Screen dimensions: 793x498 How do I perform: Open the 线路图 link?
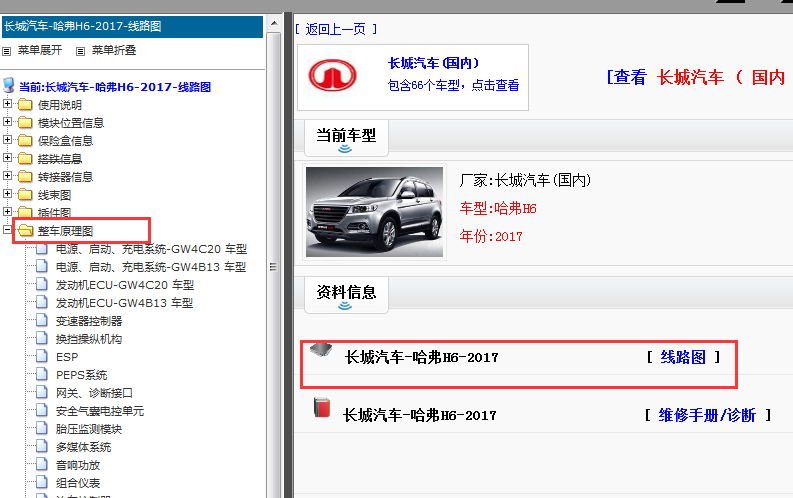point(683,357)
